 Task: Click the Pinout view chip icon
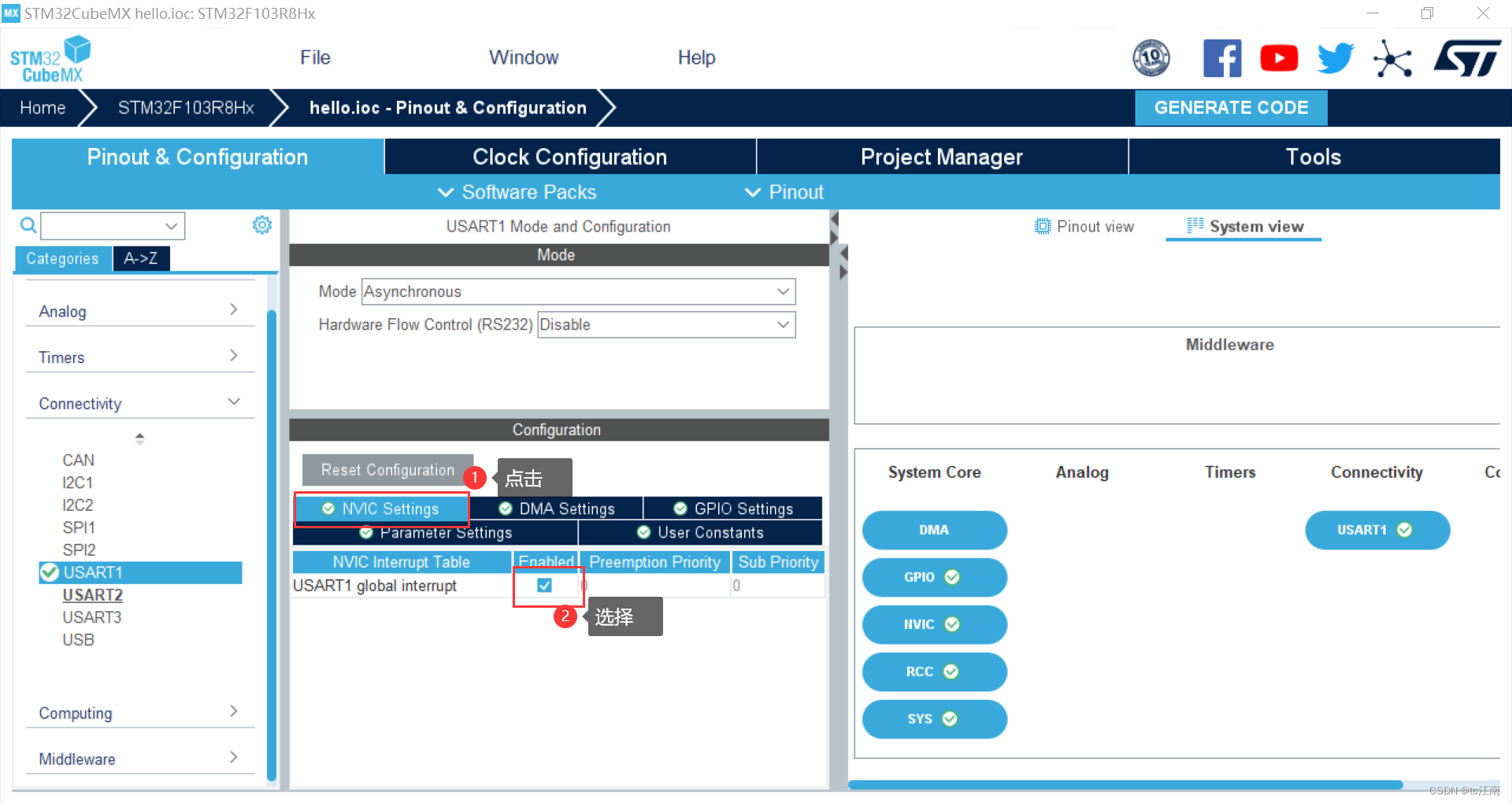[1043, 227]
